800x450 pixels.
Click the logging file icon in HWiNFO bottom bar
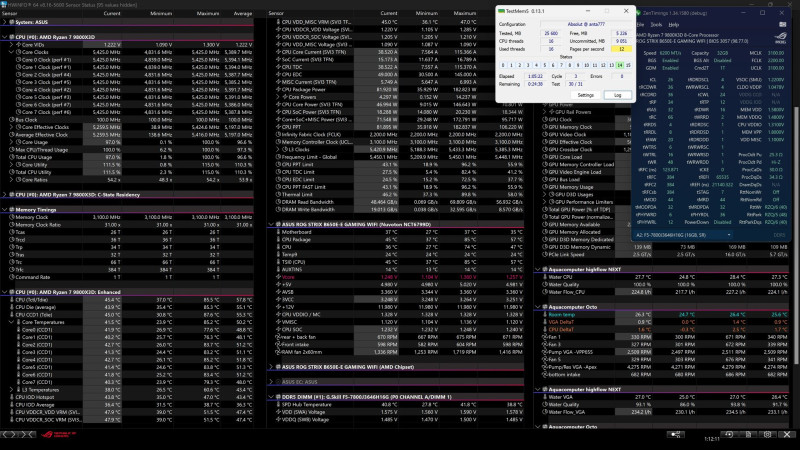(748, 434)
